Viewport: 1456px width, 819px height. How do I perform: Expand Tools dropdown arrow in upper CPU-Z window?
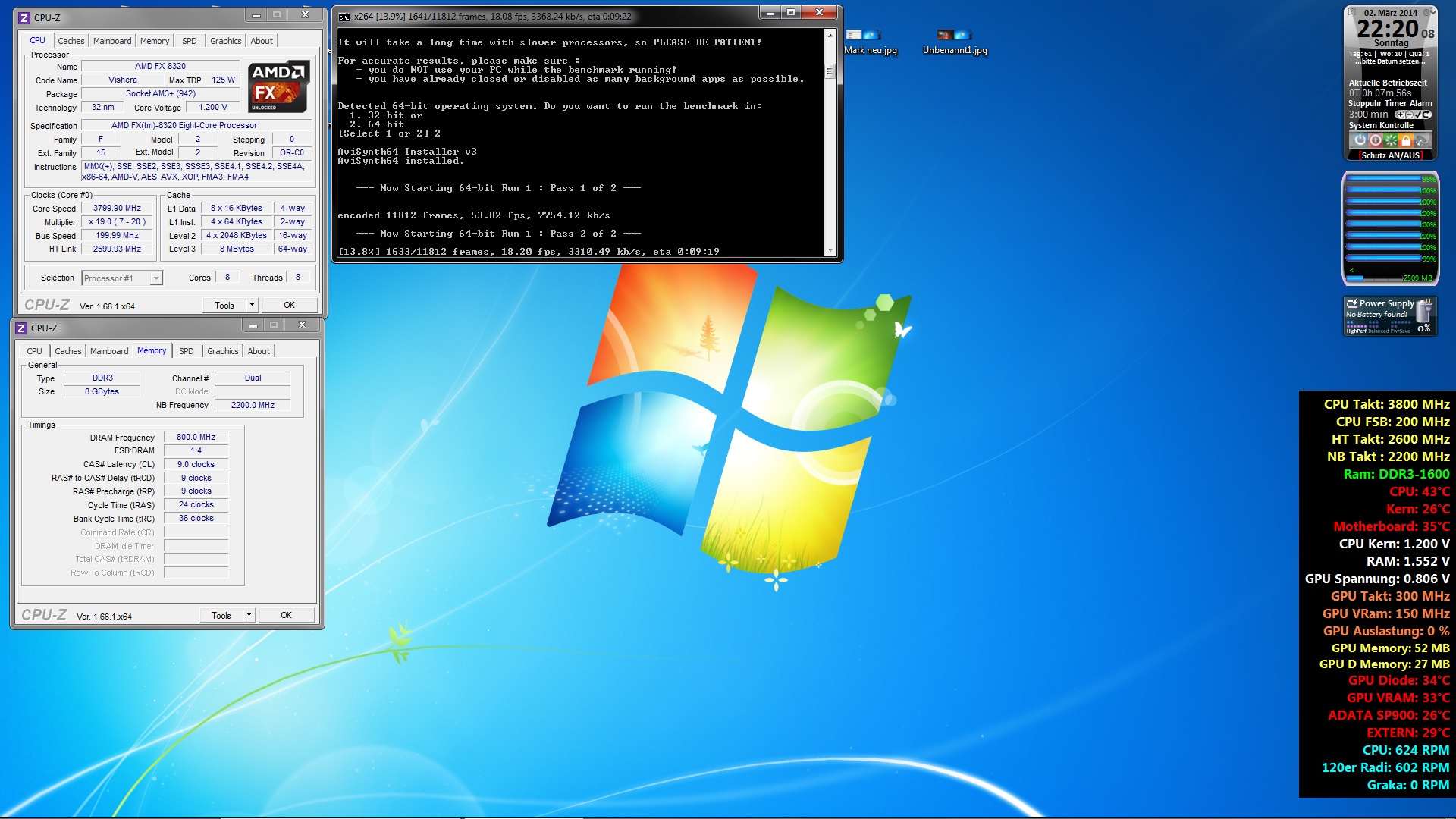252,305
